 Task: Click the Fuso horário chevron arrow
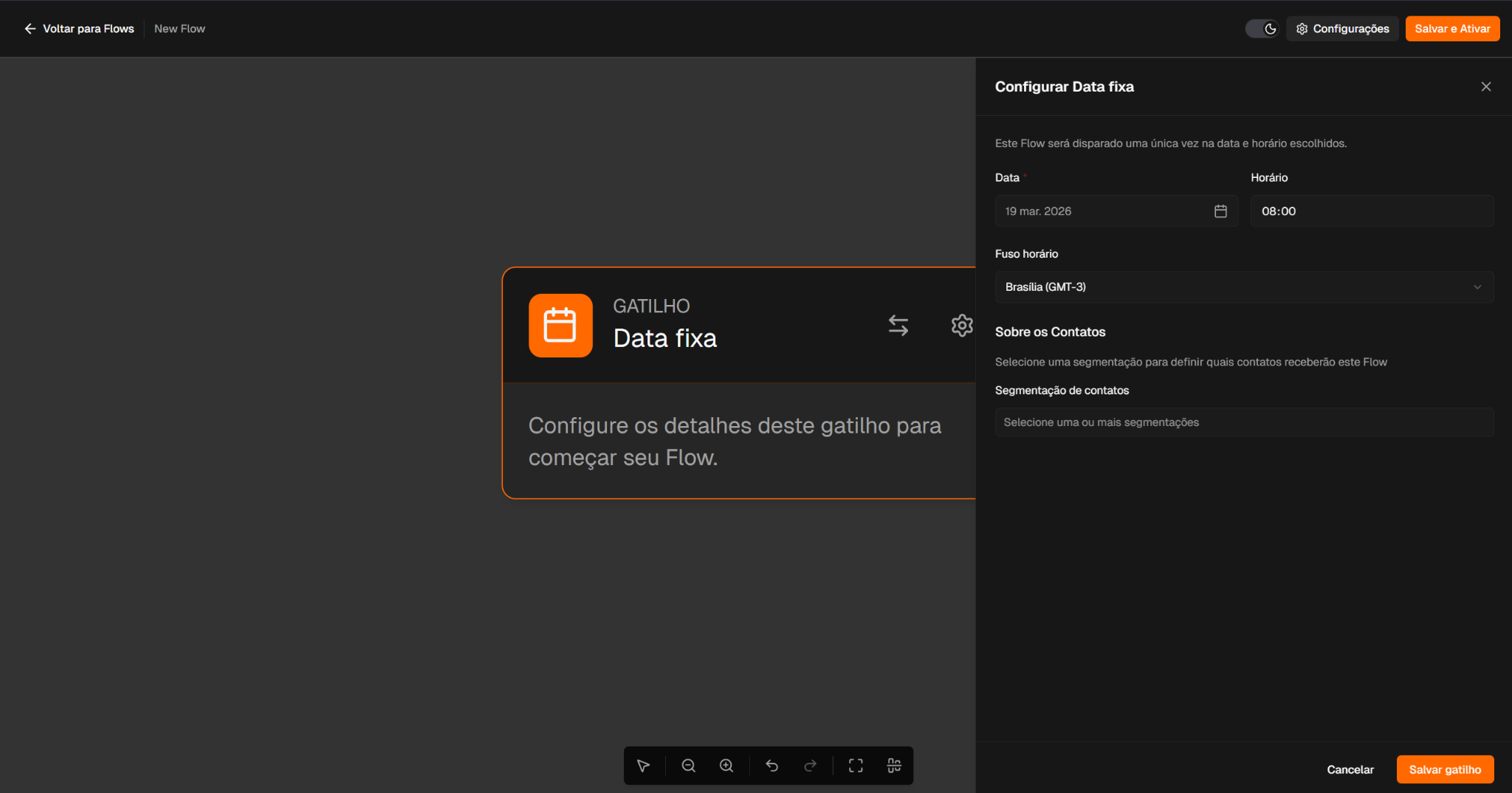tap(1477, 287)
